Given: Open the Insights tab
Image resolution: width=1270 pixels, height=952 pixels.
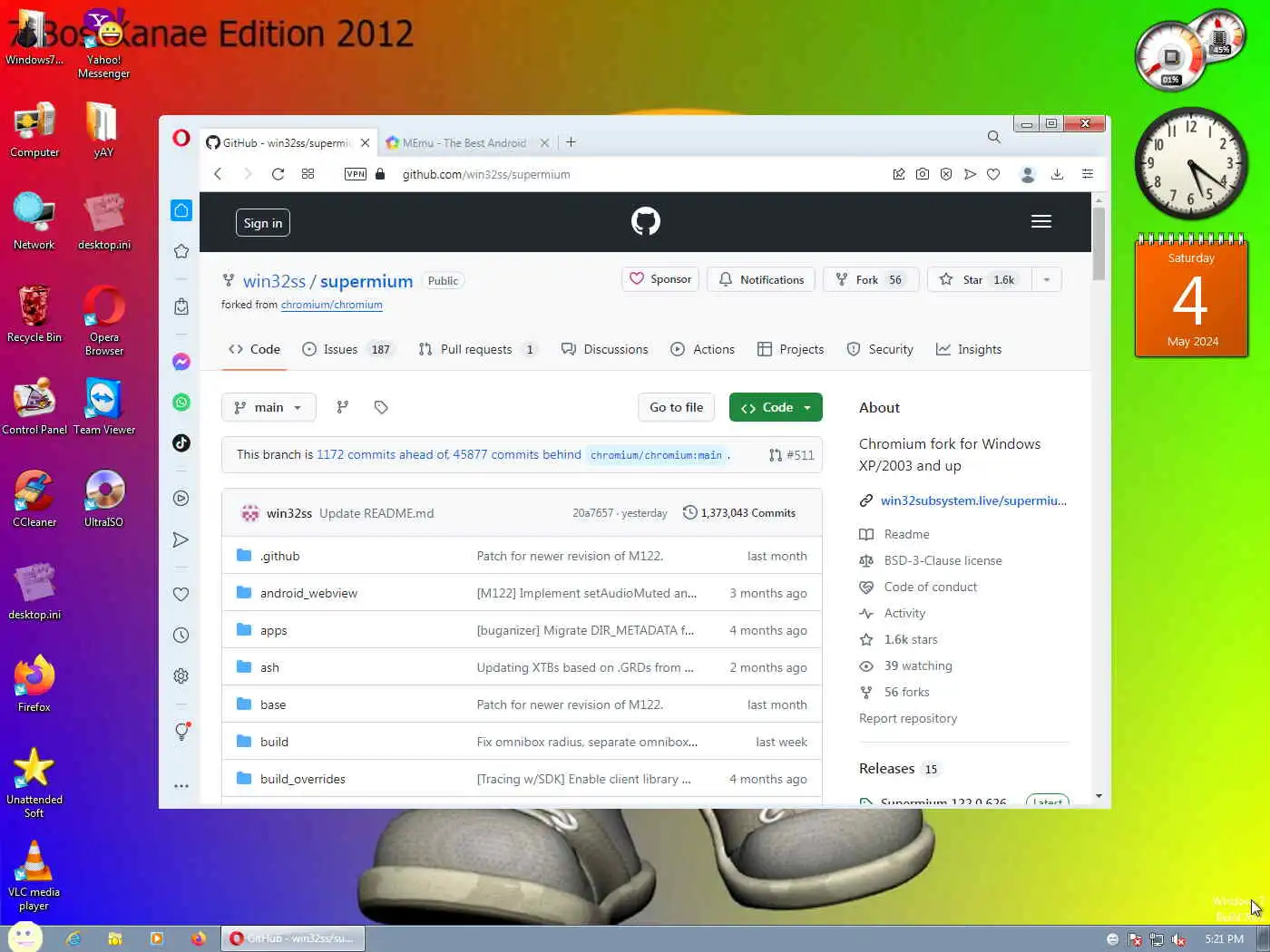Looking at the screenshot, I should [969, 349].
